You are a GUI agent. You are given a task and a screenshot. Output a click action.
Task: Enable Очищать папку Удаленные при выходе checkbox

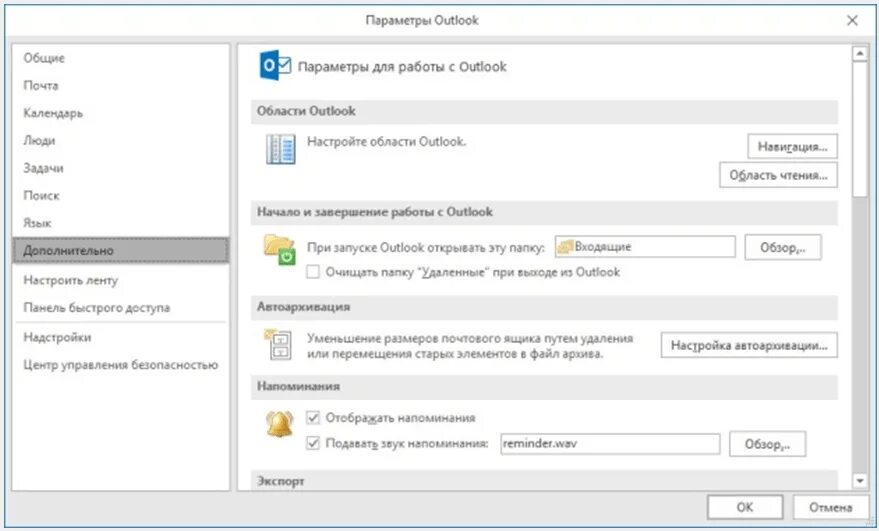[x=313, y=273]
